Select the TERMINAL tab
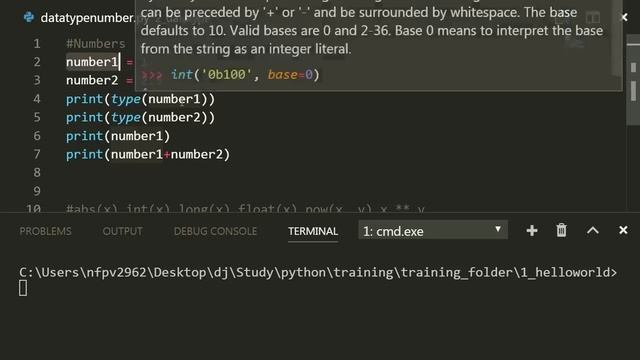The height and width of the screenshot is (360, 640). pyautogui.click(x=313, y=231)
